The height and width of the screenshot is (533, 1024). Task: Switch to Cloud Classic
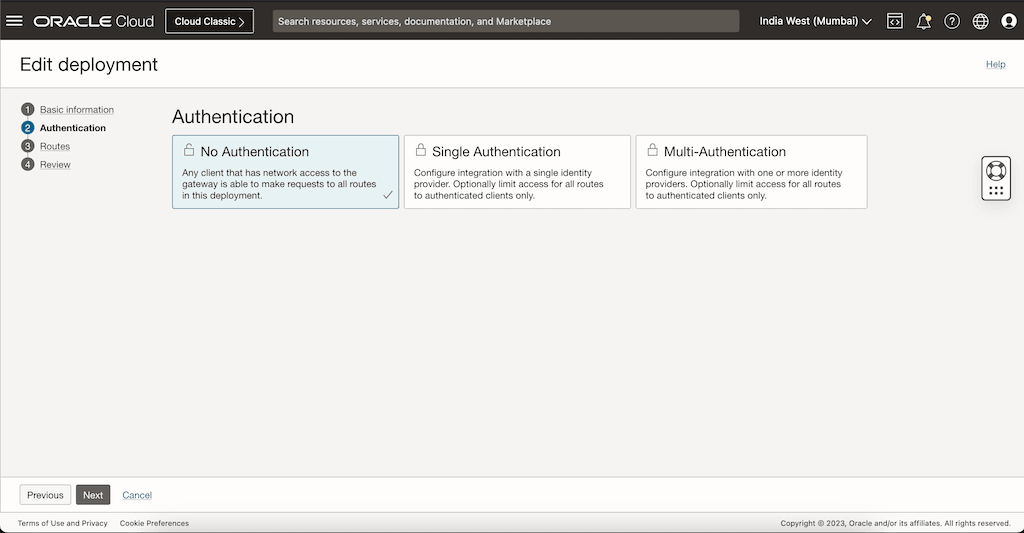pos(210,21)
